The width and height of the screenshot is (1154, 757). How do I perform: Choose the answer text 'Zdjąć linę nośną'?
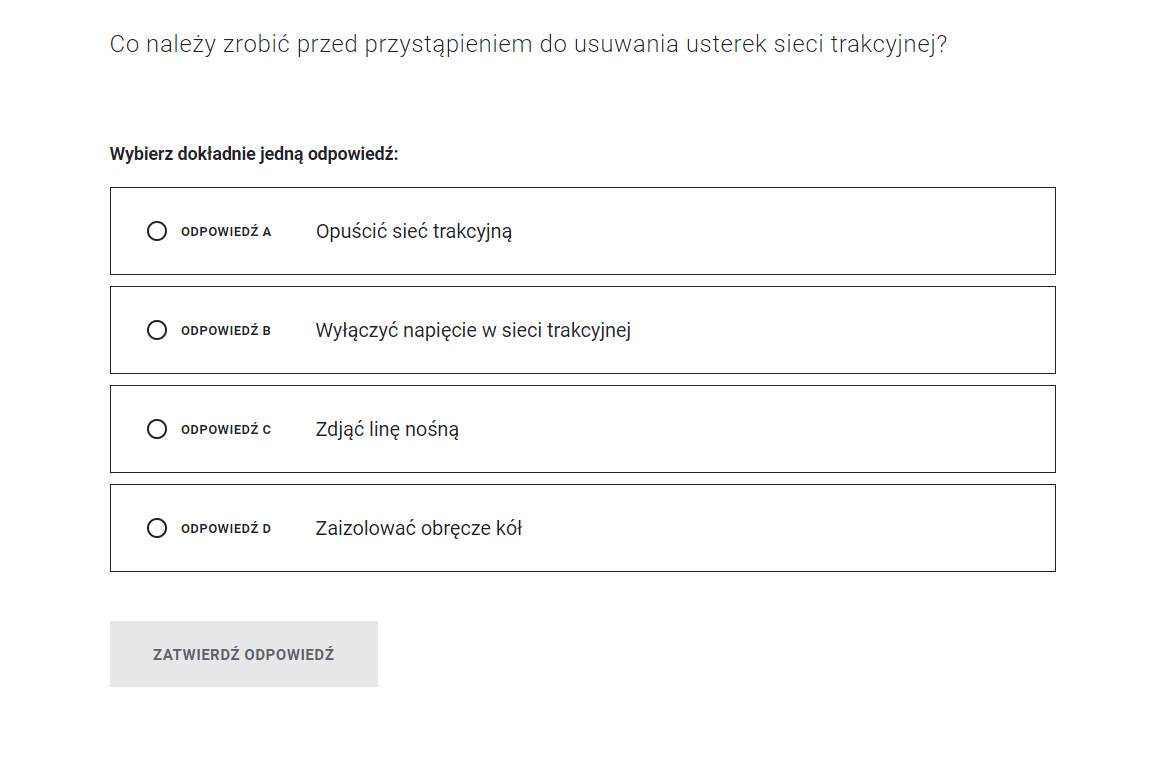387,429
